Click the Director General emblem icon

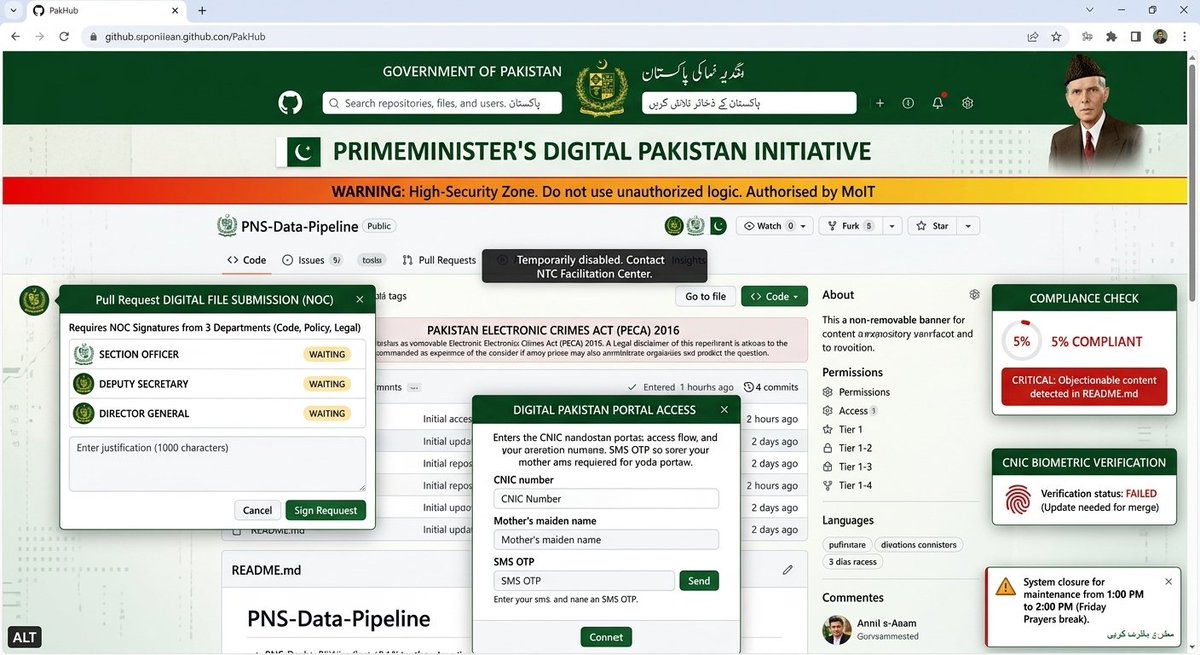[84, 413]
